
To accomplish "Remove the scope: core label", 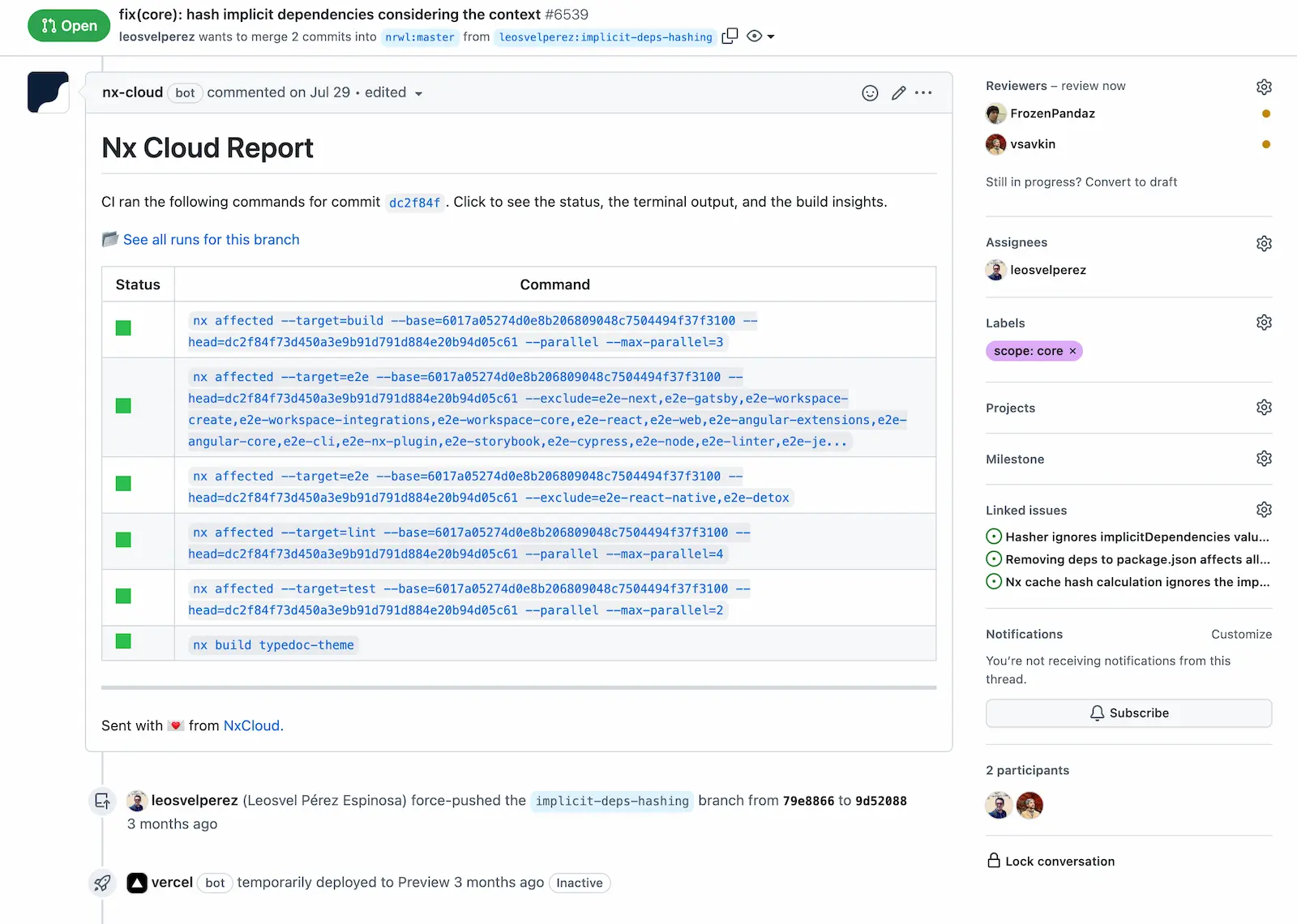I will tap(1072, 351).
